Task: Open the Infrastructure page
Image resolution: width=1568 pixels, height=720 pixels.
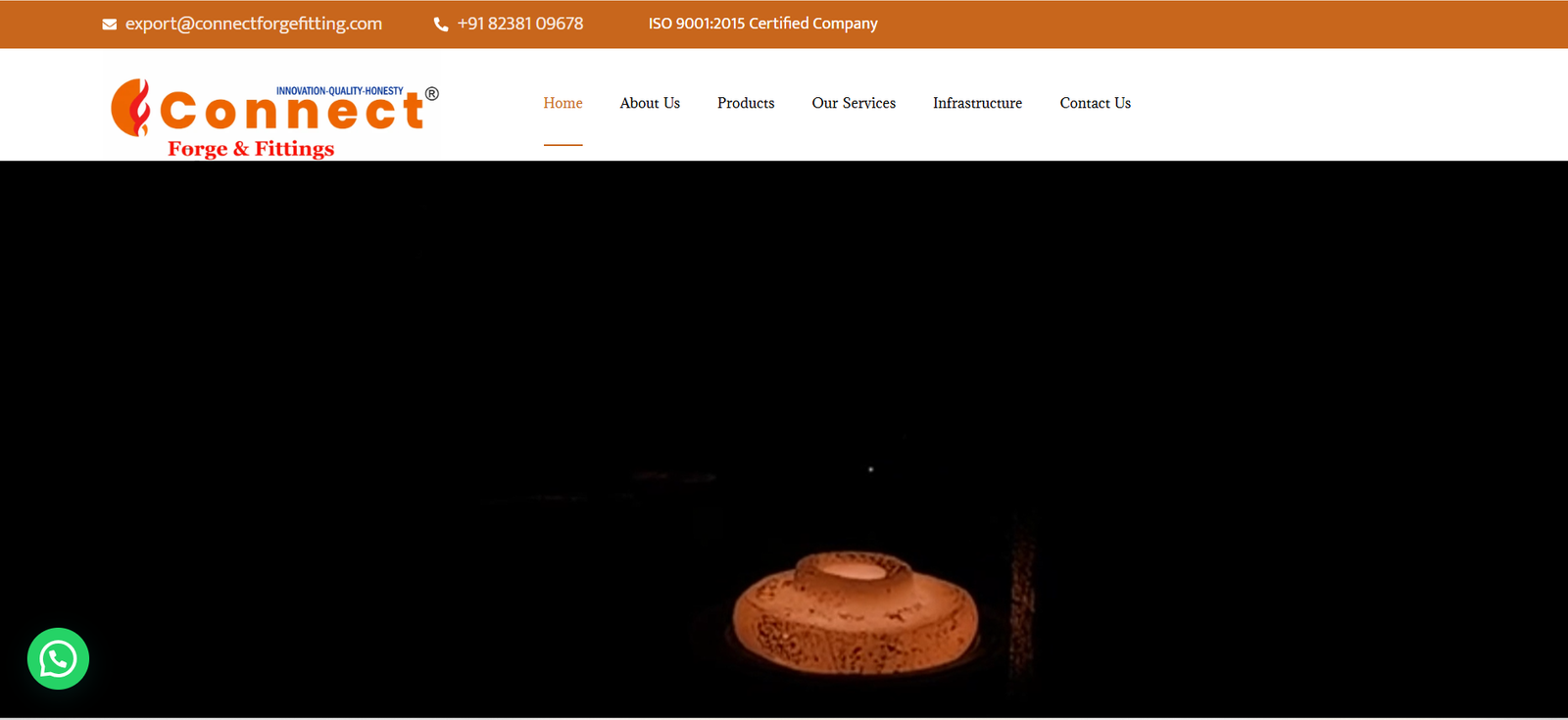Action: tap(977, 103)
